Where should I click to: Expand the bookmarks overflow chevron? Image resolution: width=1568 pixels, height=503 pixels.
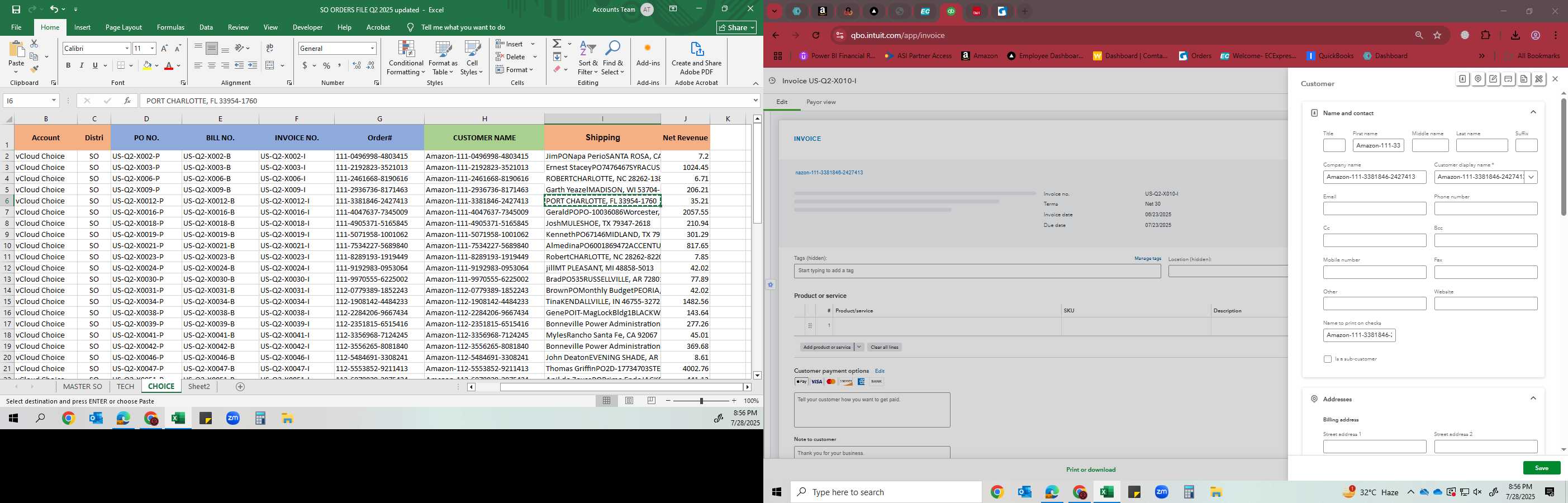pos(1481,56)
